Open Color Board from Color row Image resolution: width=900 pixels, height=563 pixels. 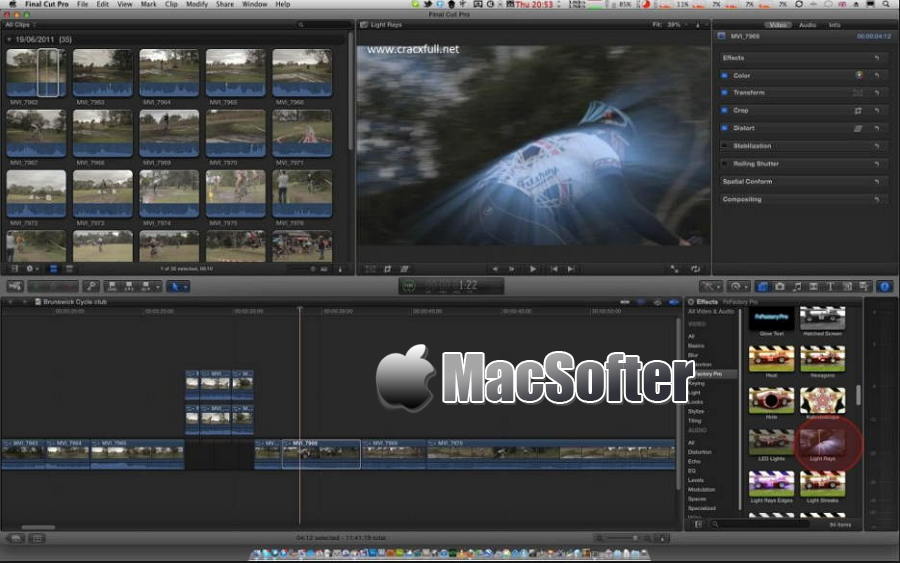pyautogui.click(x=859, y=75)
